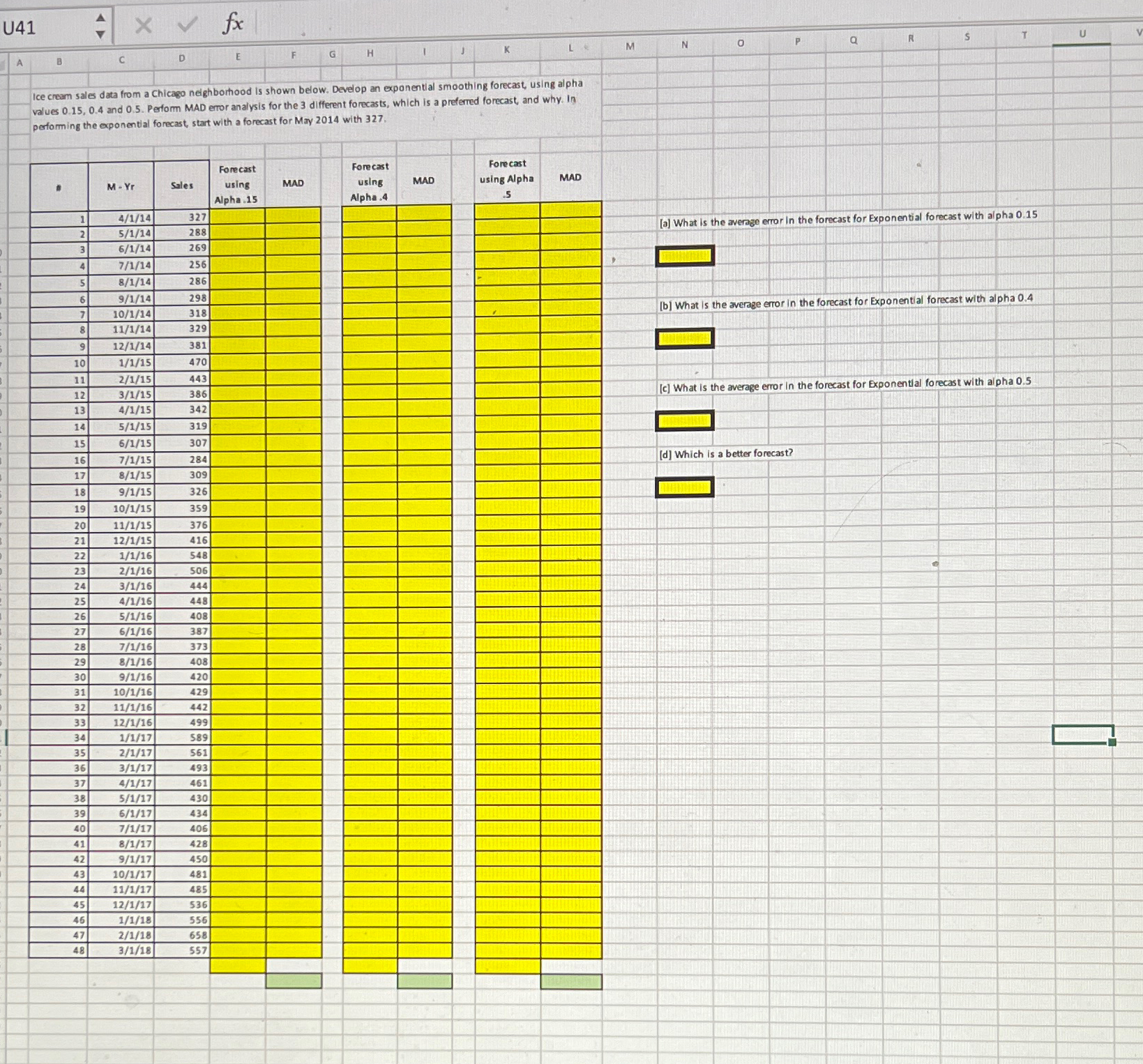Viewport: 1143px width, 1064px height.
Task: Click the Name Box up arrow
Action: point(100,17)
